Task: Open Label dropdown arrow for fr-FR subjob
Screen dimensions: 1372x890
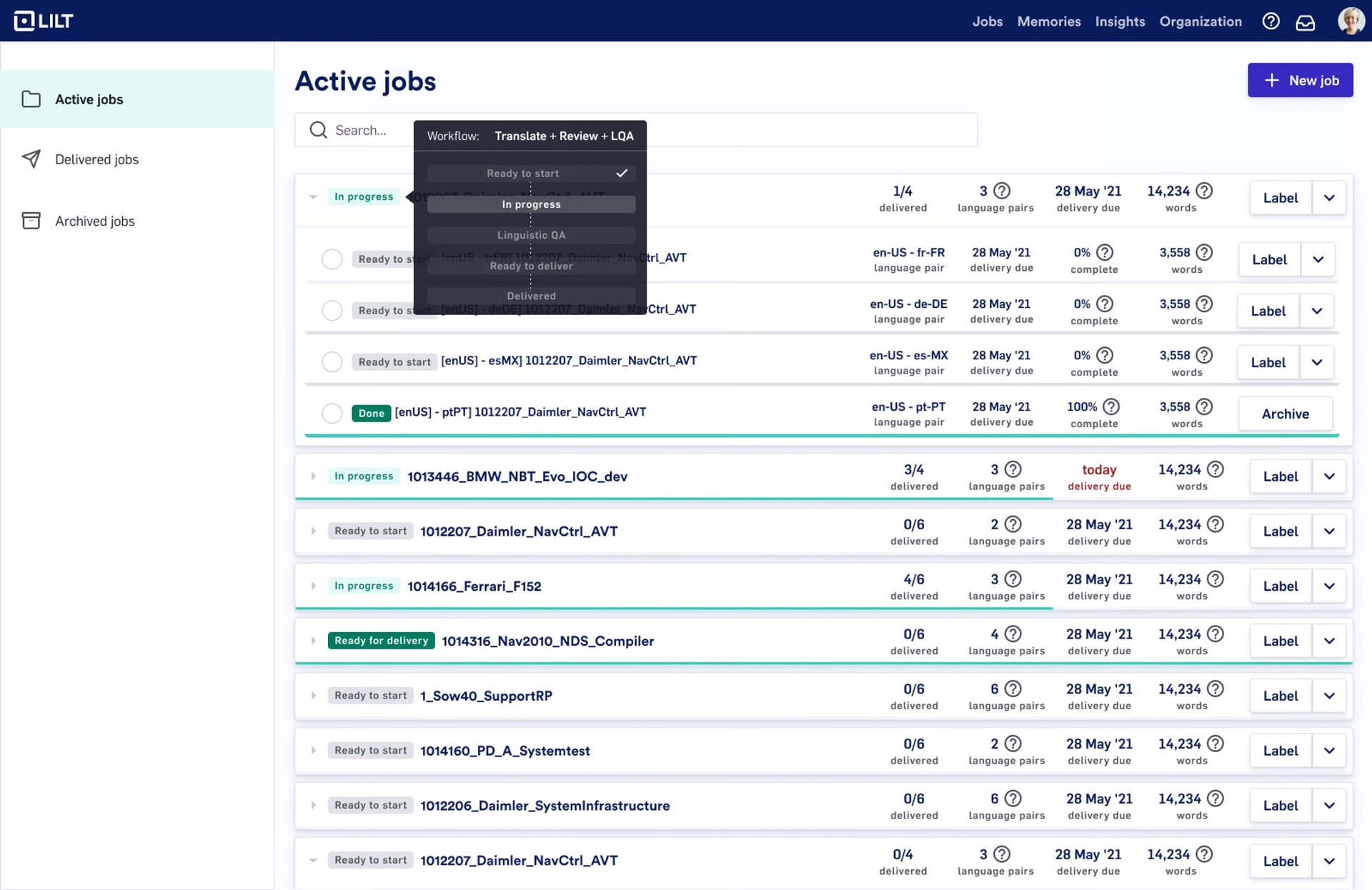Action: click(x=1318, y=259)
